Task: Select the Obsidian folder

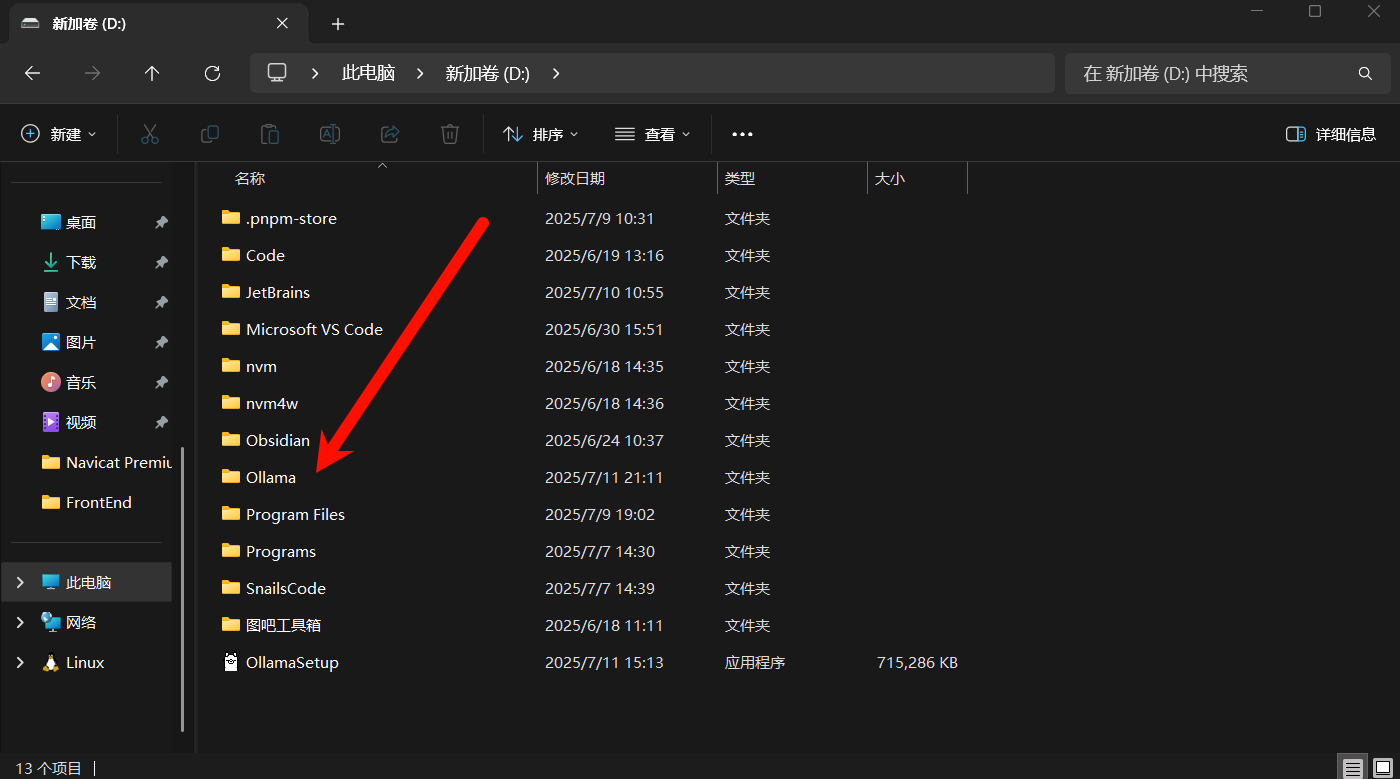Action: (x=278, y=440)
